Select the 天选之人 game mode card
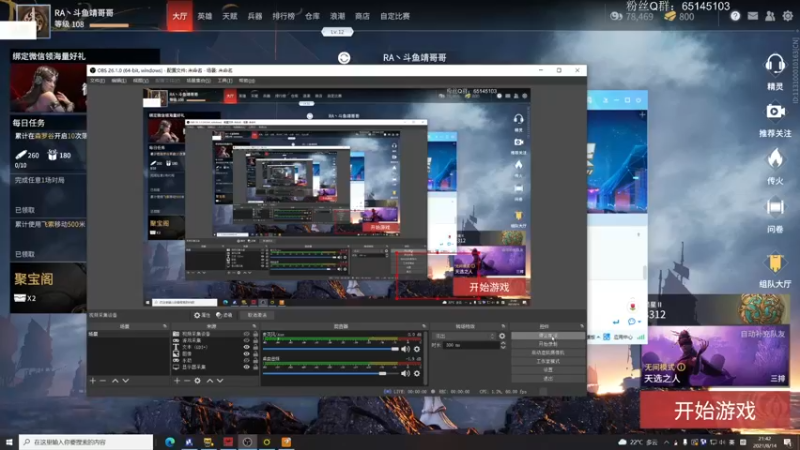This screenshot has height=450, width=800. pyautogui.click(x=715, y=357)
